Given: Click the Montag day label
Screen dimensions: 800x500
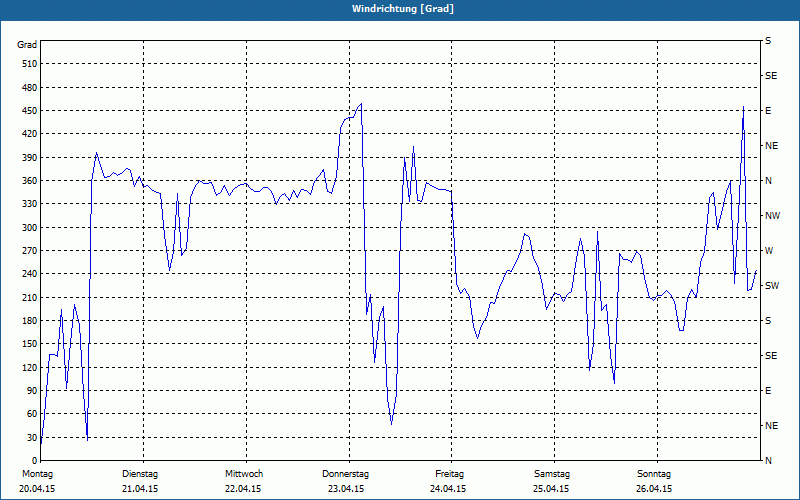Looking at the screenshot, I should point(37,474).
